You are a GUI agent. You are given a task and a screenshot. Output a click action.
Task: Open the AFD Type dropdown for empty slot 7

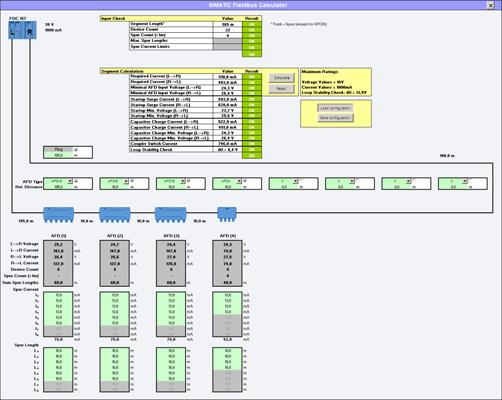tap(408, 181)
